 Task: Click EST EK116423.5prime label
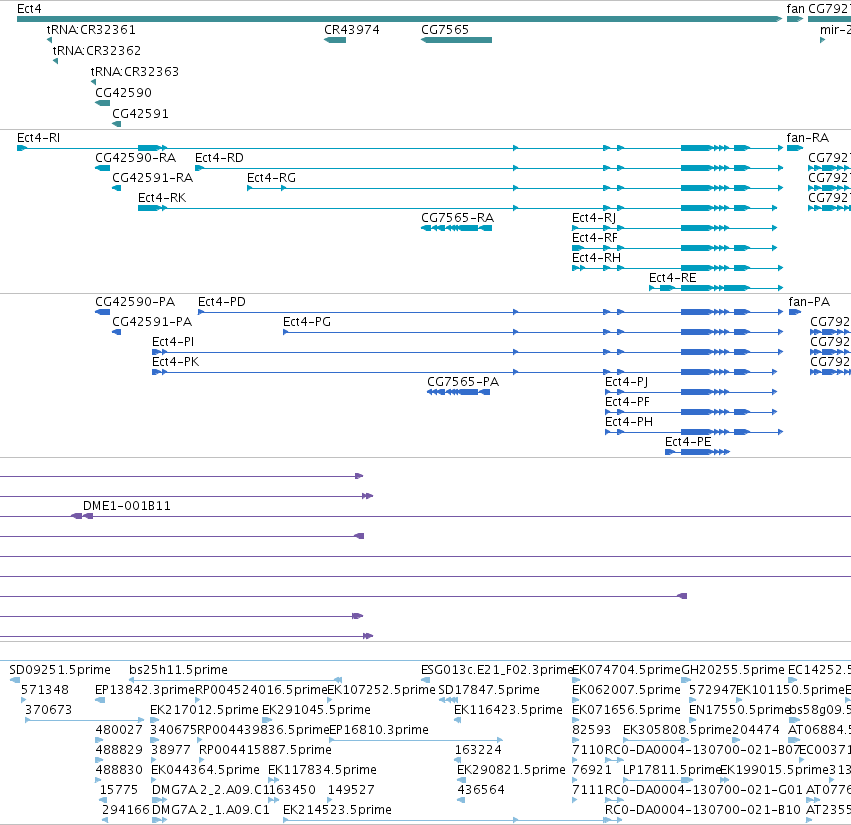(509, 710)
